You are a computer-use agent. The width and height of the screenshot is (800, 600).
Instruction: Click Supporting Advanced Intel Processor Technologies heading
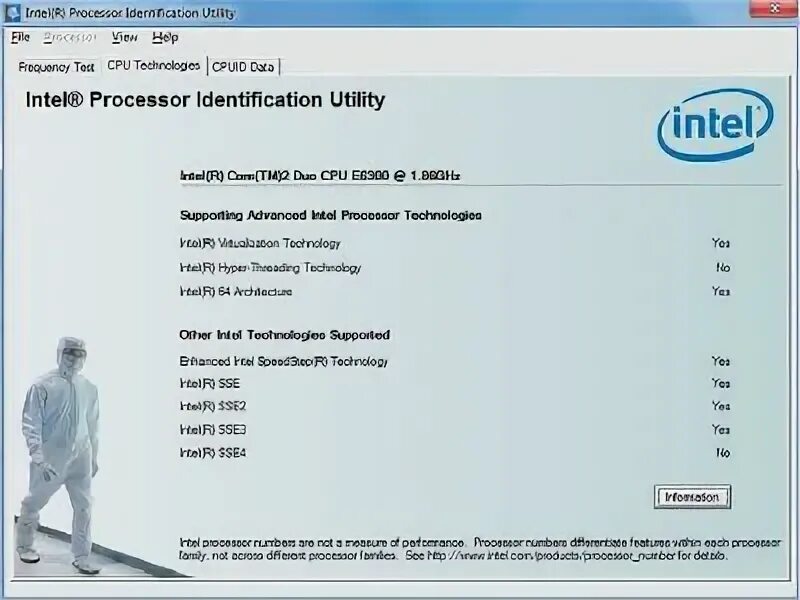pos(331,215)
